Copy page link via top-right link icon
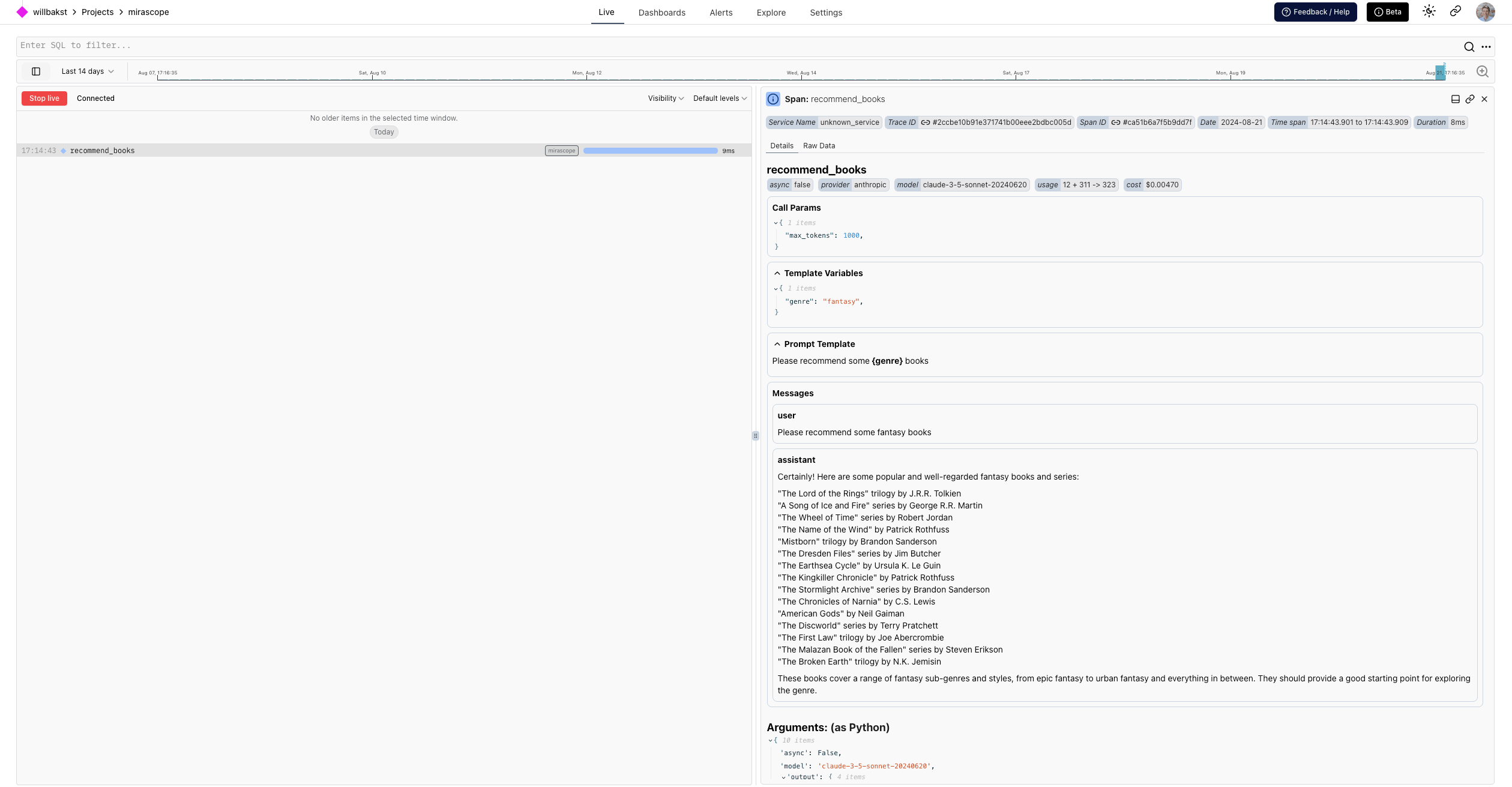Viewport: 1512px width, 787px height. [1456, 11]
